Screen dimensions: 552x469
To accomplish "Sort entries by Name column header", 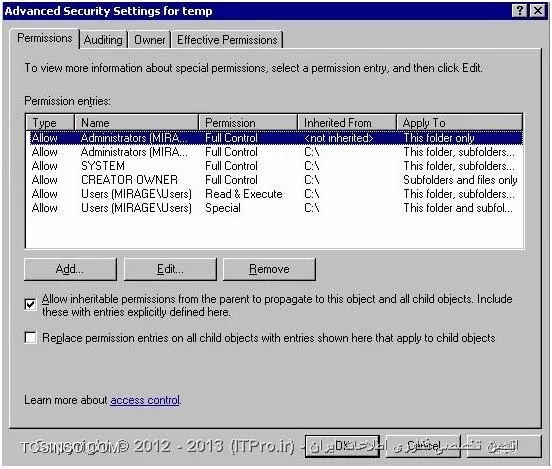I will (x=137, y=123).
